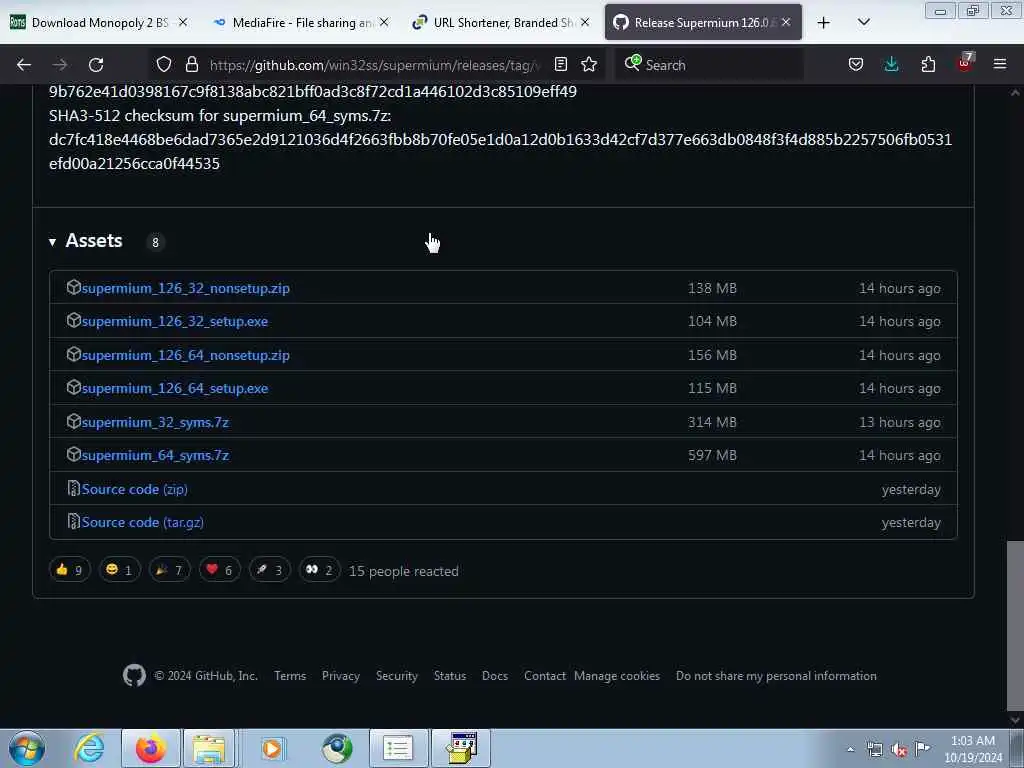1024x768 pixels.
Task: Go back to the previous page
Action: click(x=24, y=65)
